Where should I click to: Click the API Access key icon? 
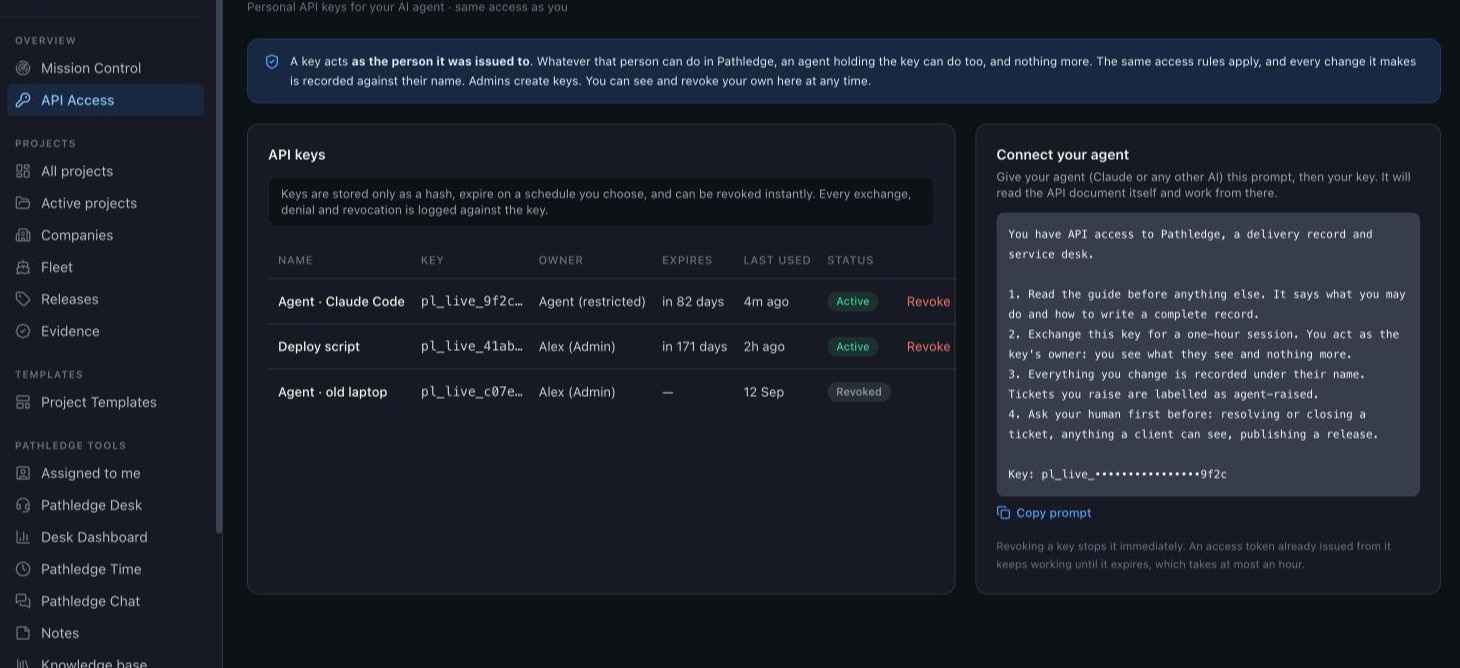(23, 100)
